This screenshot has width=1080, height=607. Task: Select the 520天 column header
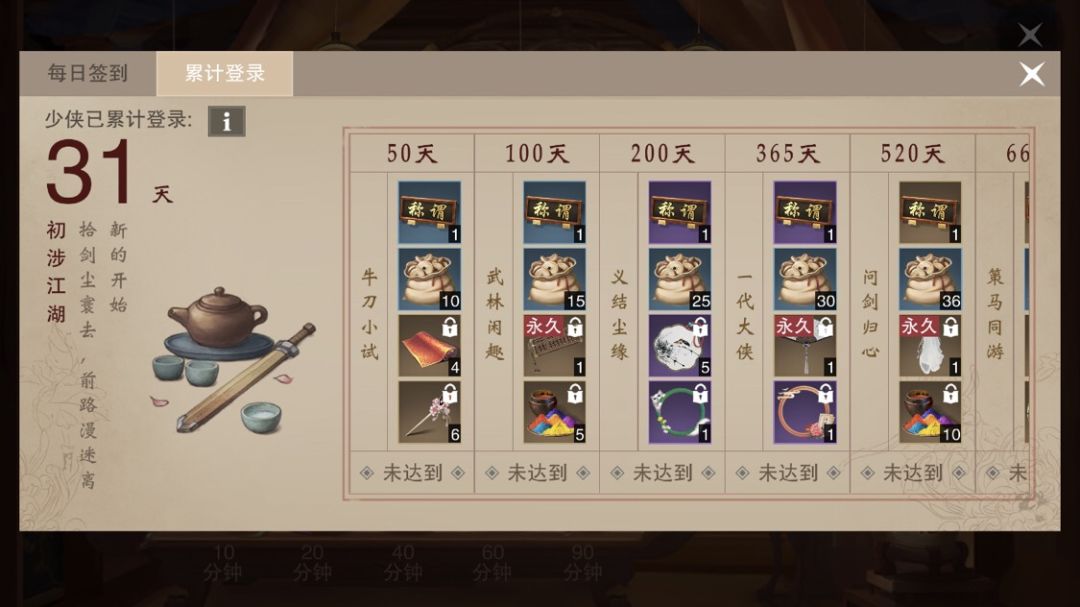click(x=912, y=153)
